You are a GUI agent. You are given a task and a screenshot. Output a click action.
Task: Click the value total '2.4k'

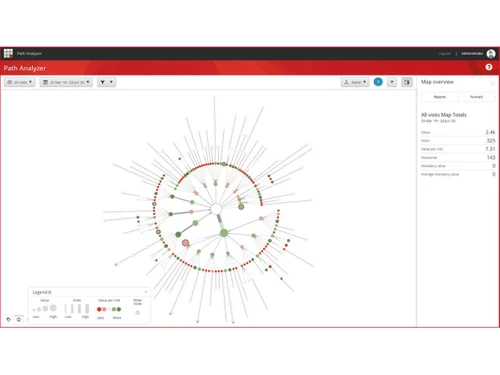coord(490,132)
